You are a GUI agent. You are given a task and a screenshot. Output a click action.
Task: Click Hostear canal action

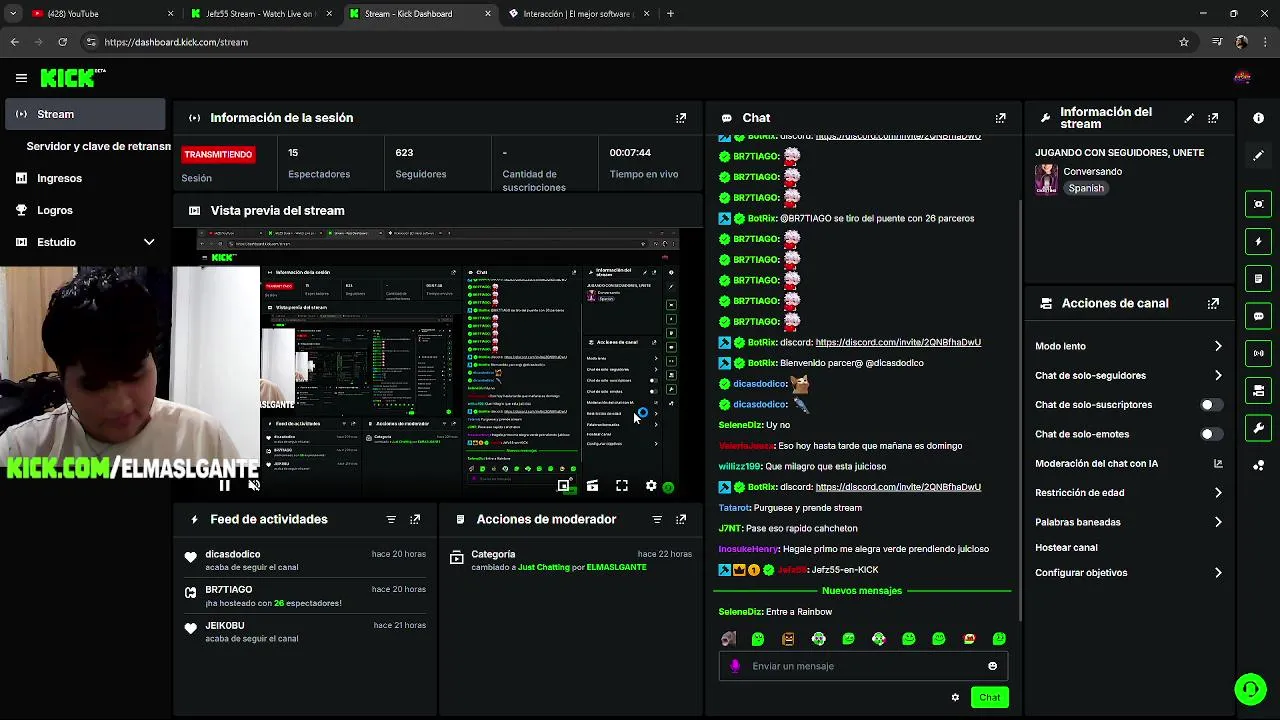(1066, 548)
